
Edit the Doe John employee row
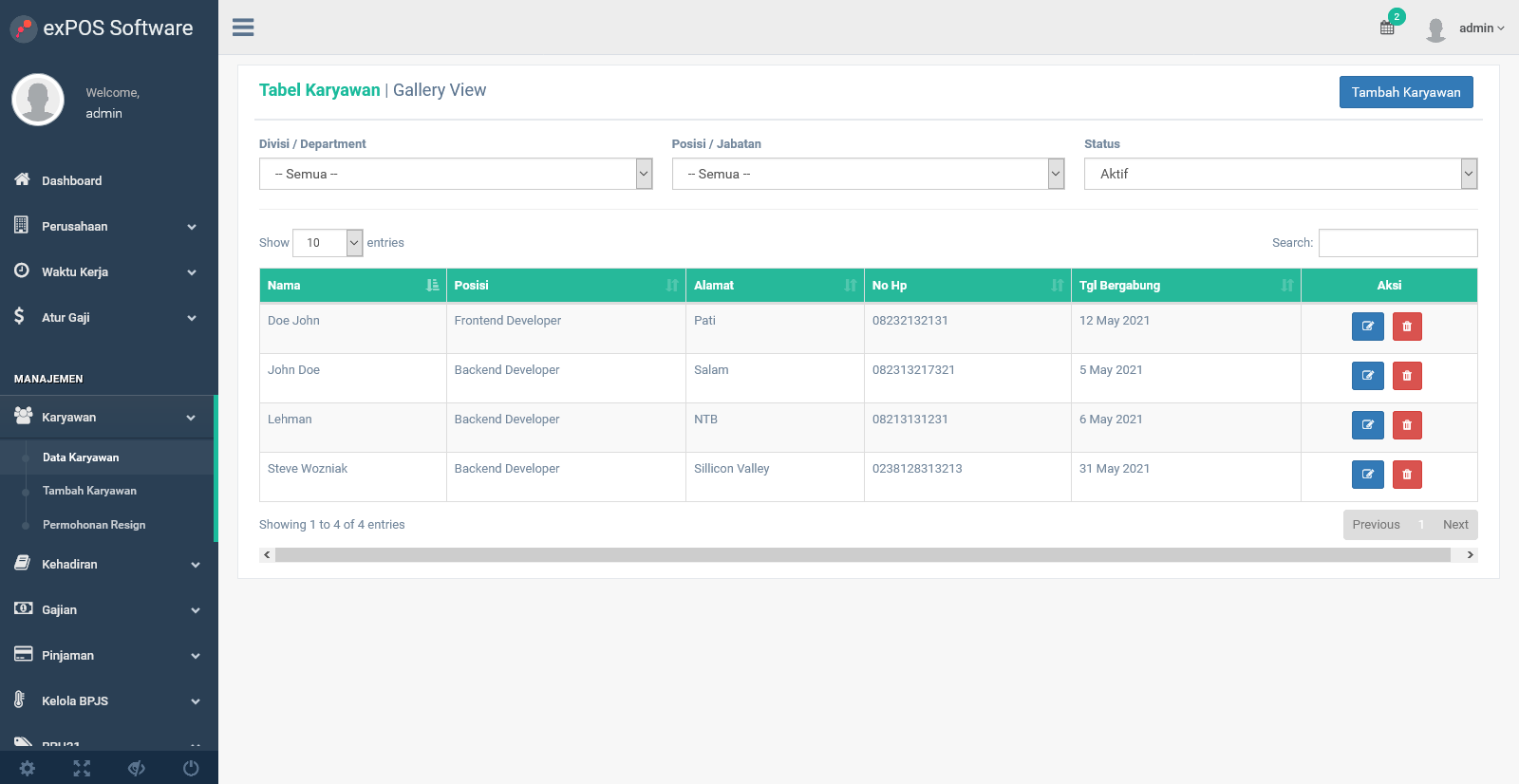click(1368, 327)
